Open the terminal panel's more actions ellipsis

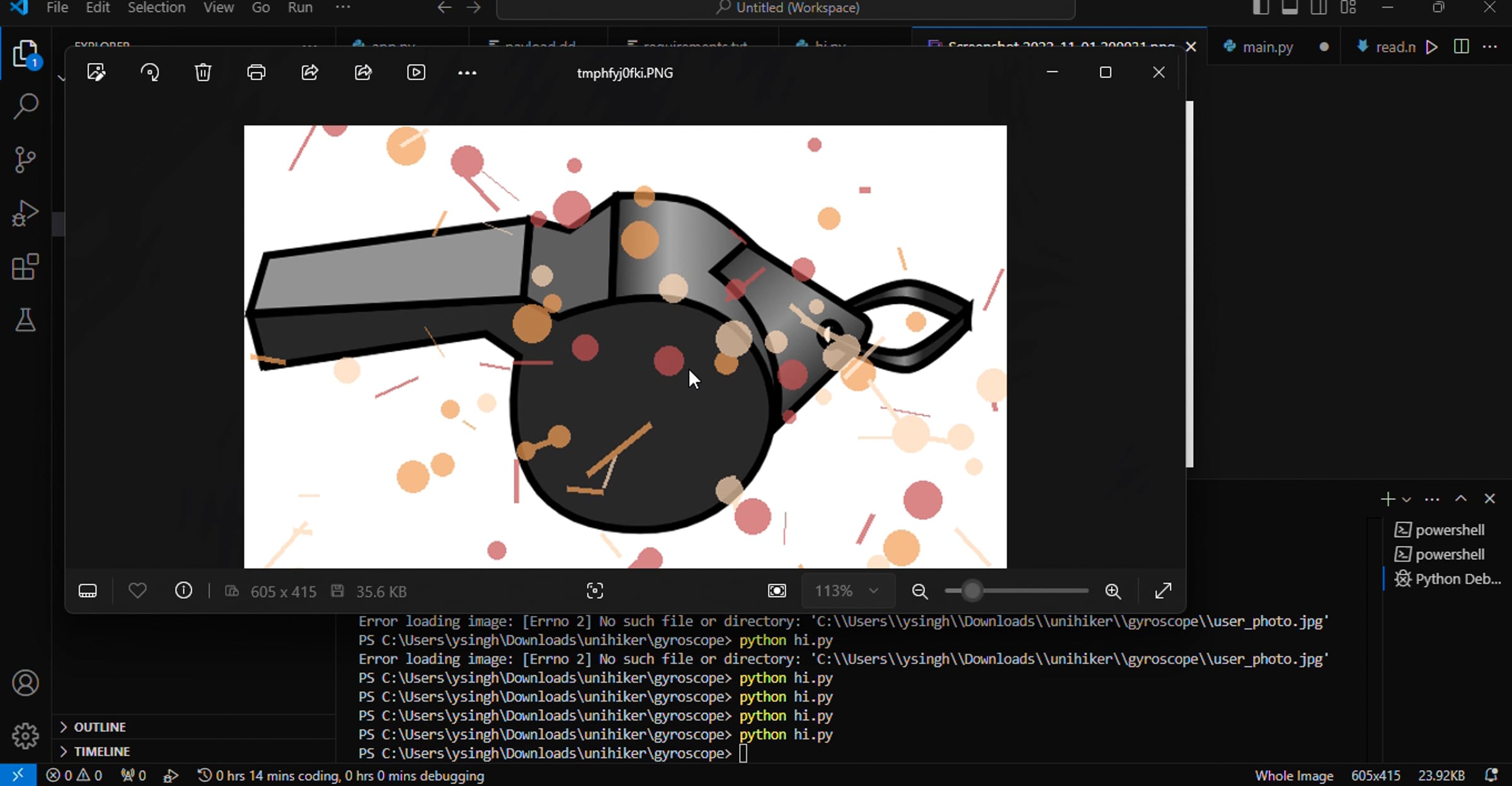coord(1432,499)
